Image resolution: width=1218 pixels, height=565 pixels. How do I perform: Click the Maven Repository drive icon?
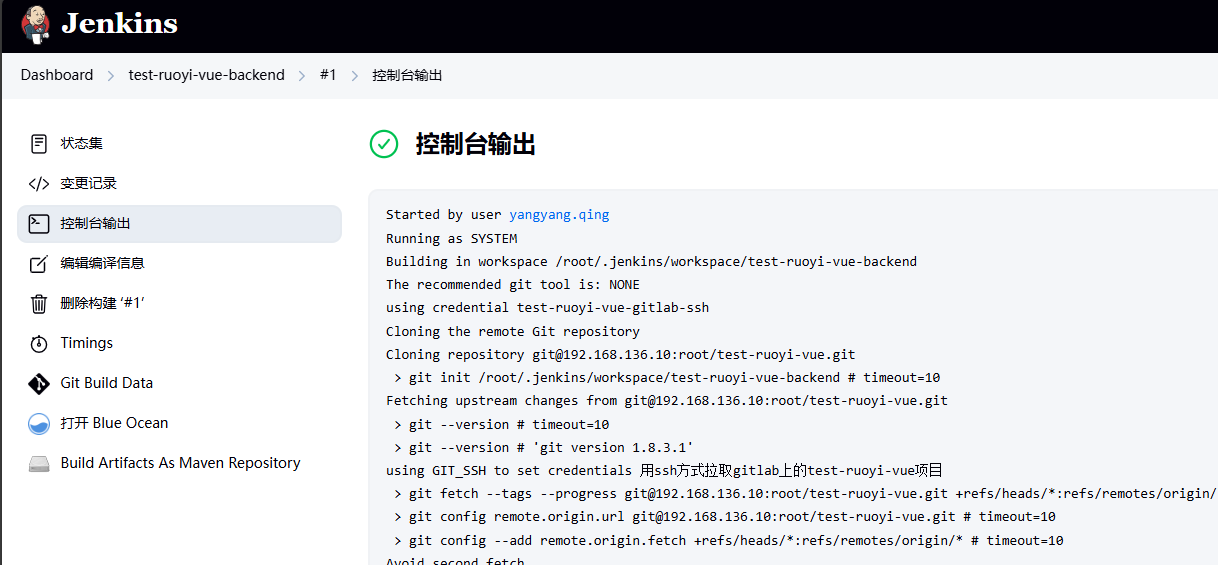pyautogui.click(x=39, y=464)
